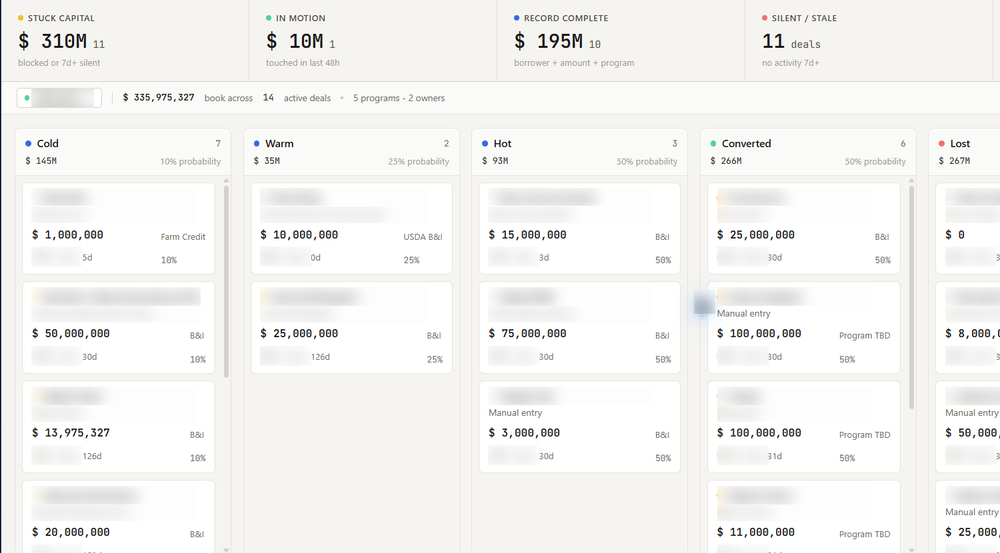
Task: Open the Silent / Stale 11 deals card
Action: click(869, 41)
